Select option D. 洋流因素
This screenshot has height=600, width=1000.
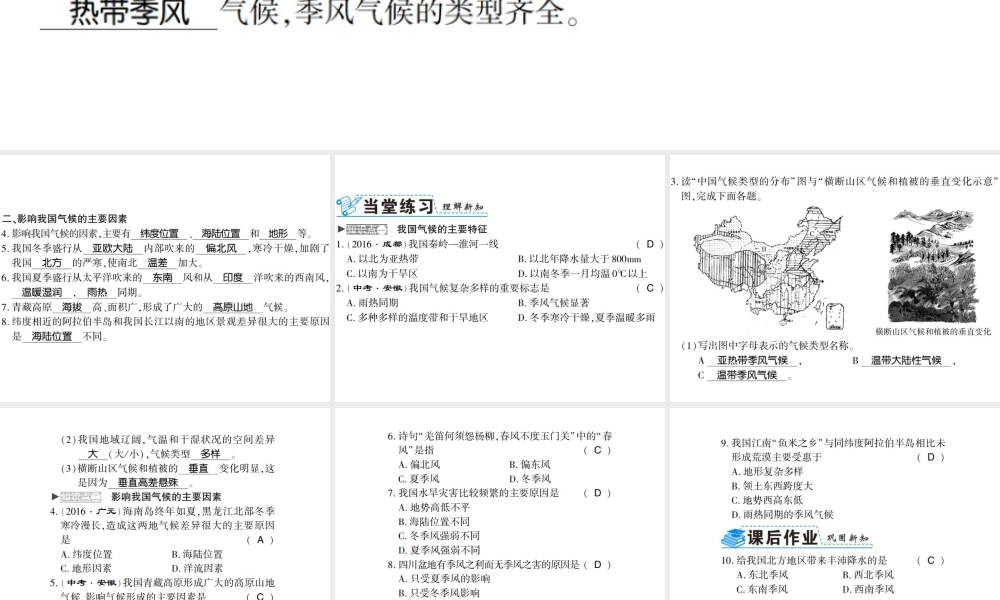coord(197,569)
